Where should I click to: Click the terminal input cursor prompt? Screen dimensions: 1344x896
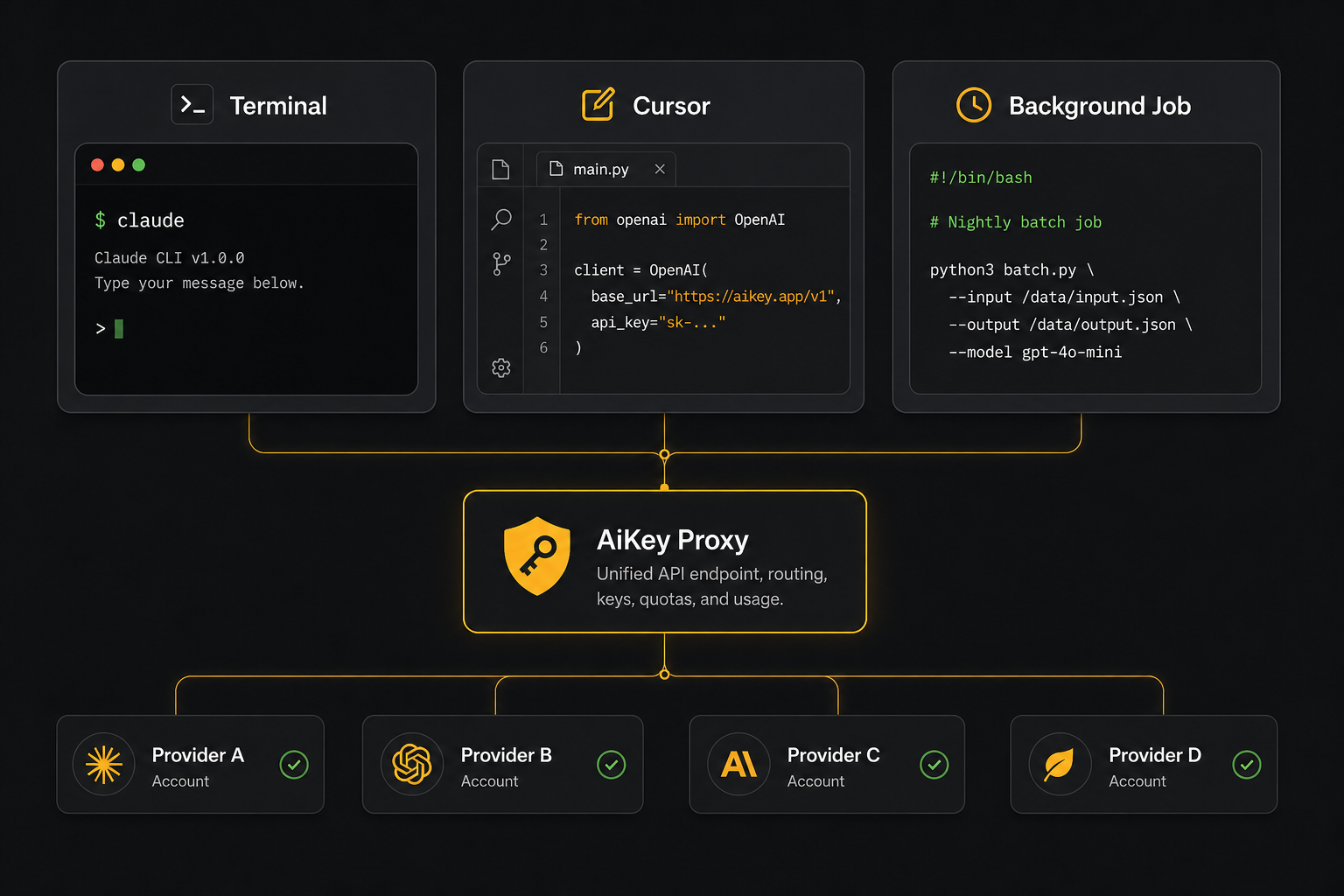coord(109,329)
